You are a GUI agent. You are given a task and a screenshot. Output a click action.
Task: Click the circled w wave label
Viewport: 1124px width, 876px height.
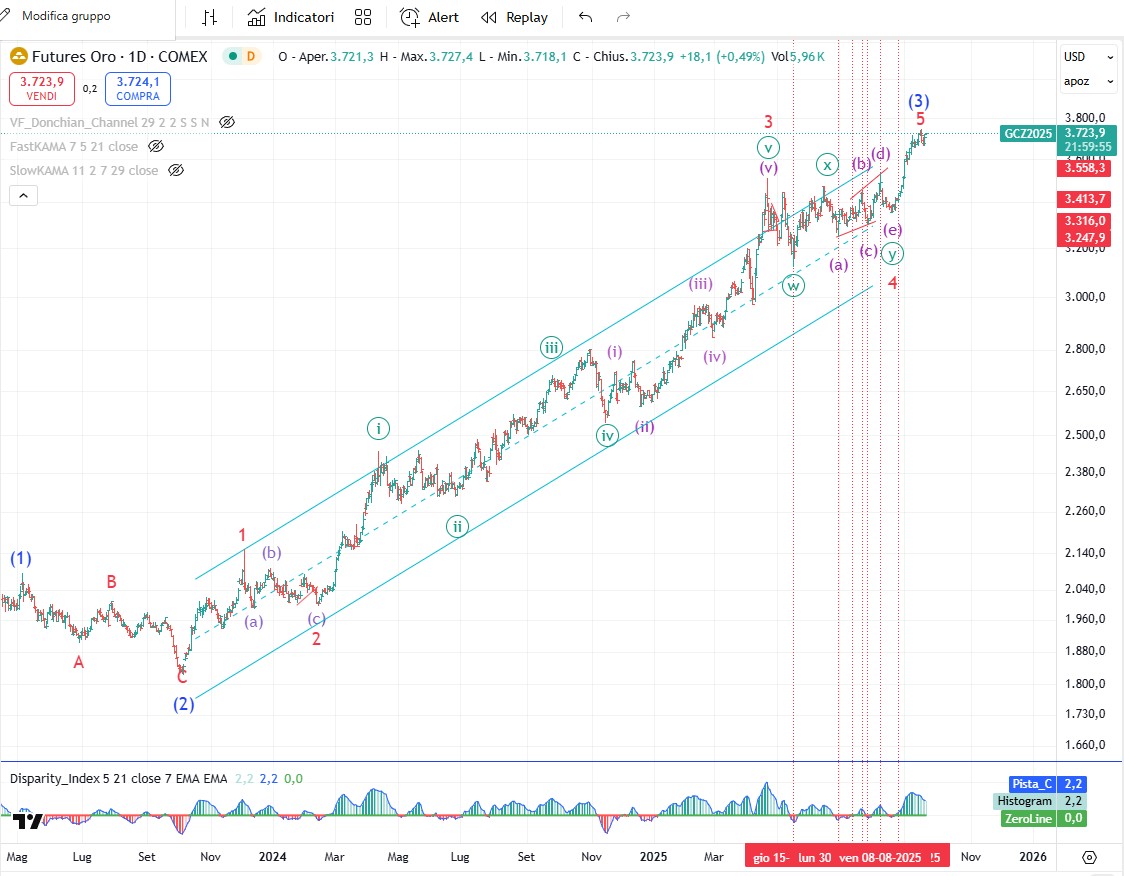pos(793,286)
